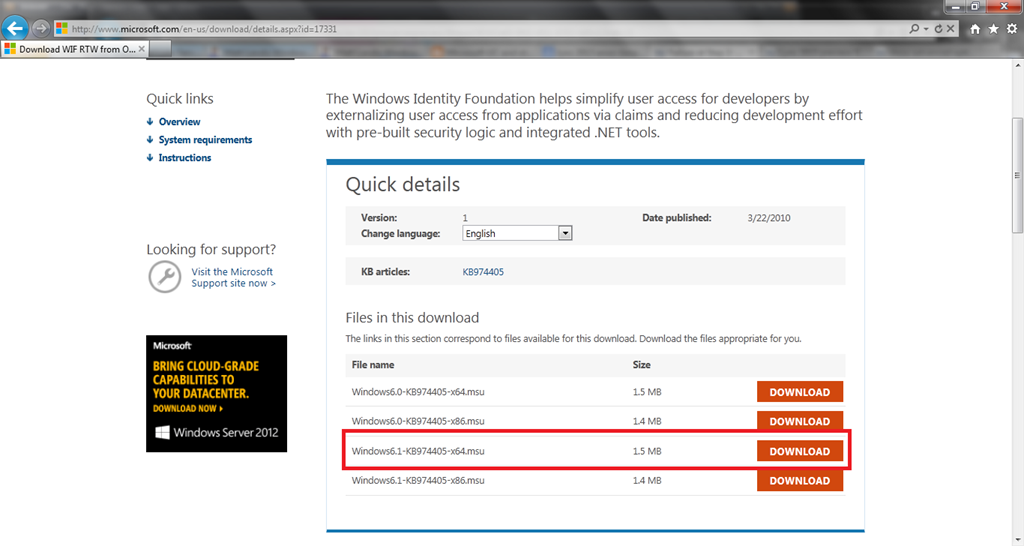Viewport: 1024px width, 546px height.
Task: Open the Windows Server 2012 ad banner
Action: [x=216, y=394]
